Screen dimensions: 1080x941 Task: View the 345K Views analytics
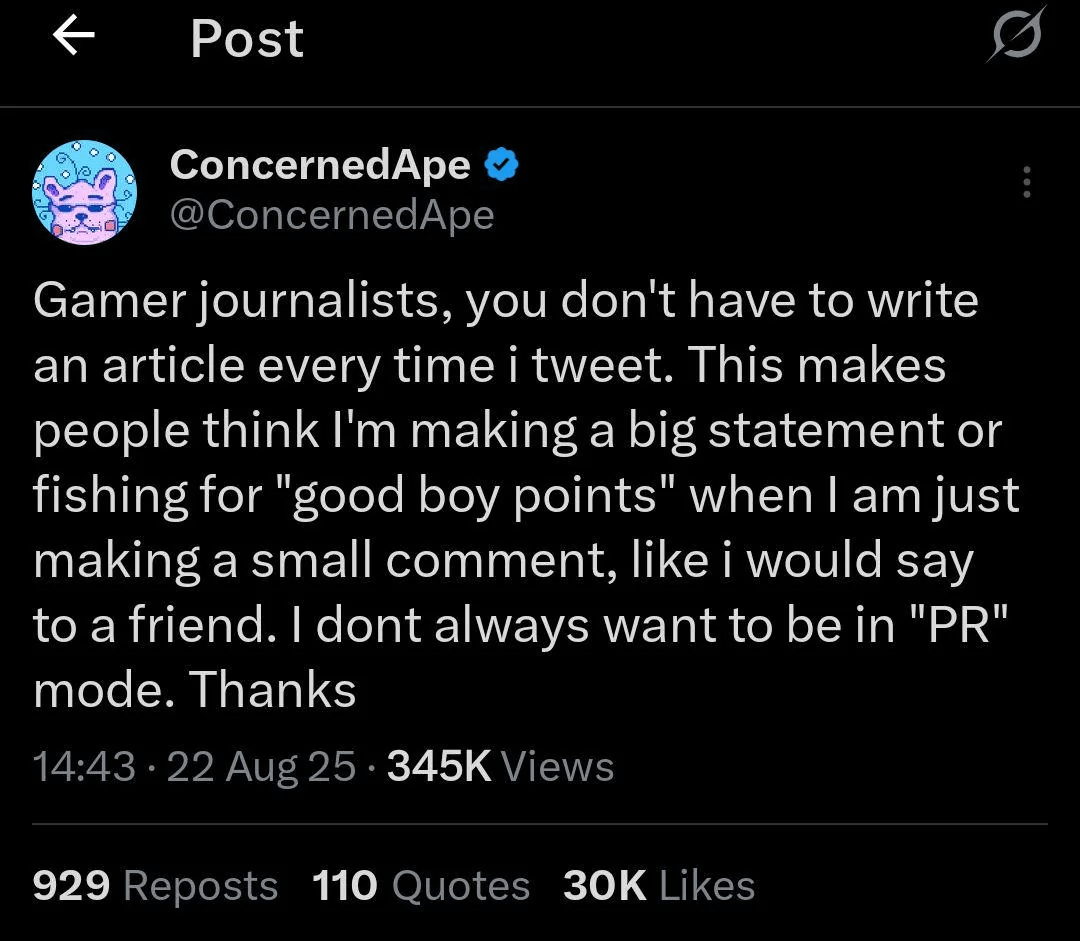point(500,766)
